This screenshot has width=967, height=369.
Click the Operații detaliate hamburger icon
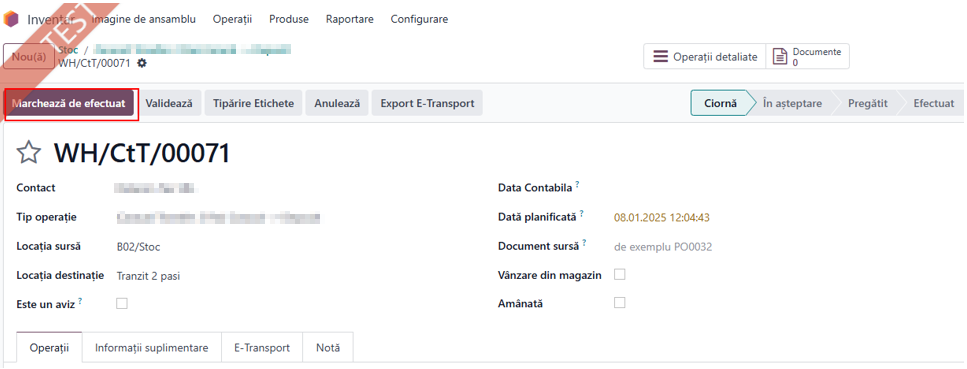pyautogui.click(x=660, y=57)
